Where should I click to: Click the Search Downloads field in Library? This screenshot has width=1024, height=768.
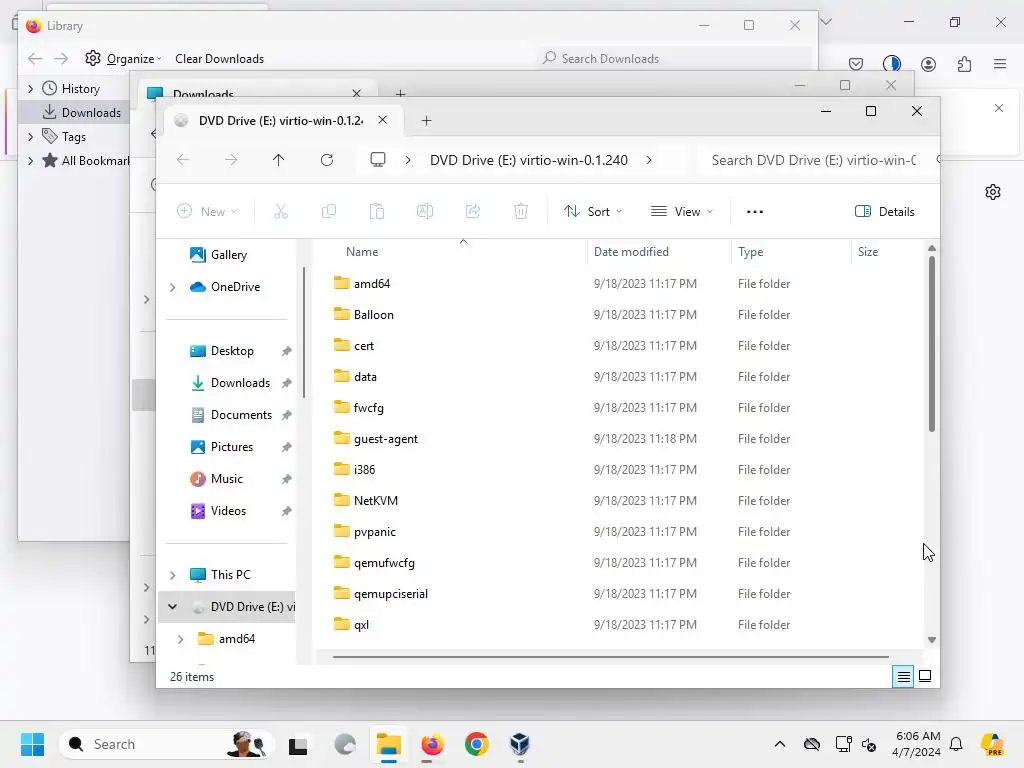click(x=673, y=59)
